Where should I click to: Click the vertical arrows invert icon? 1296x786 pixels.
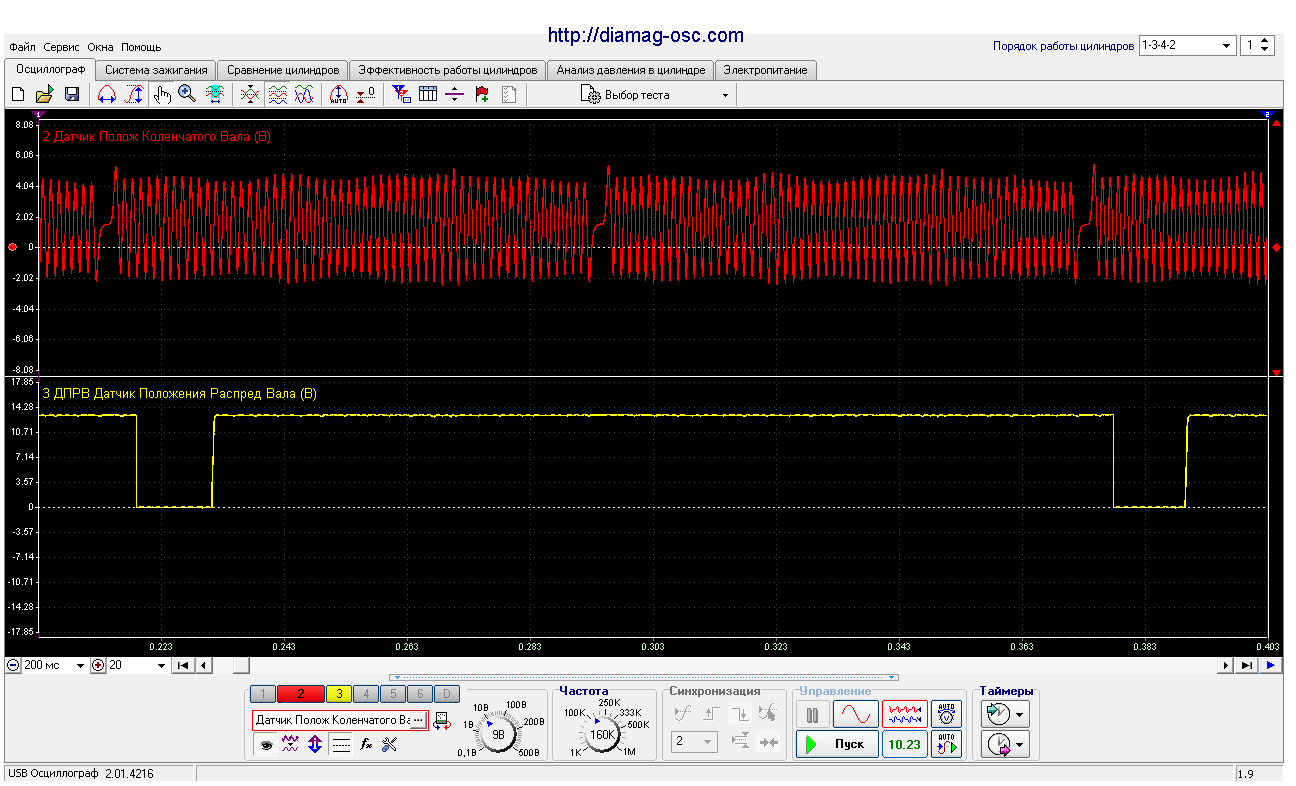coord(315,744)
